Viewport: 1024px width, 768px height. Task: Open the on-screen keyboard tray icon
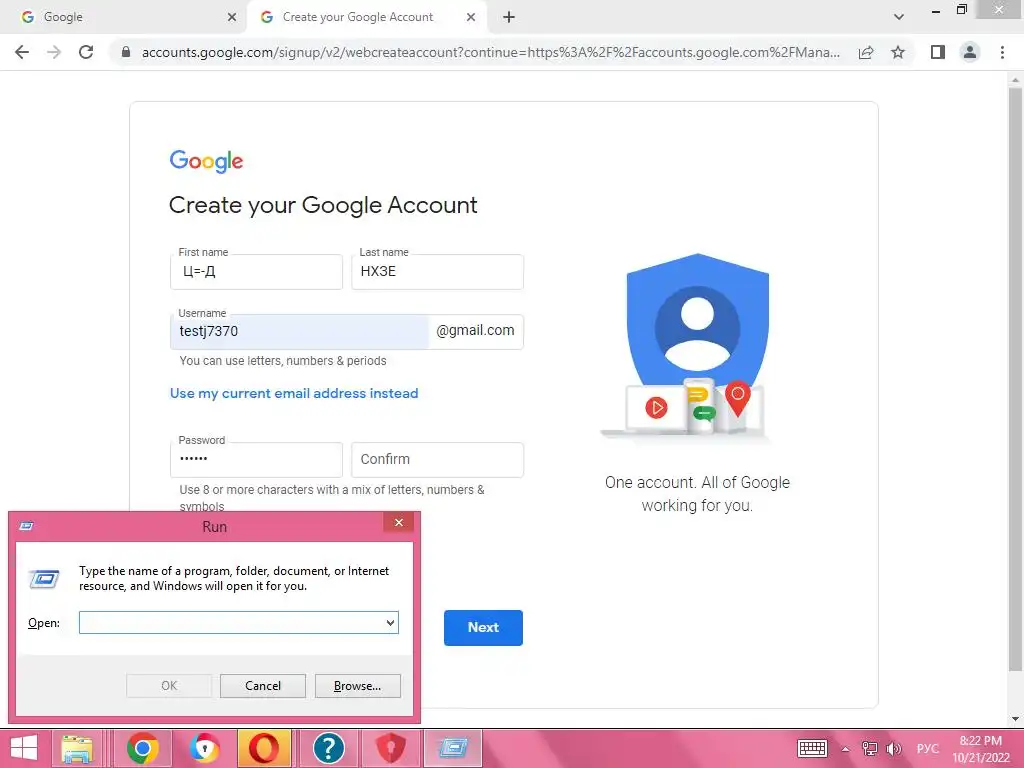tap(812, 748)
